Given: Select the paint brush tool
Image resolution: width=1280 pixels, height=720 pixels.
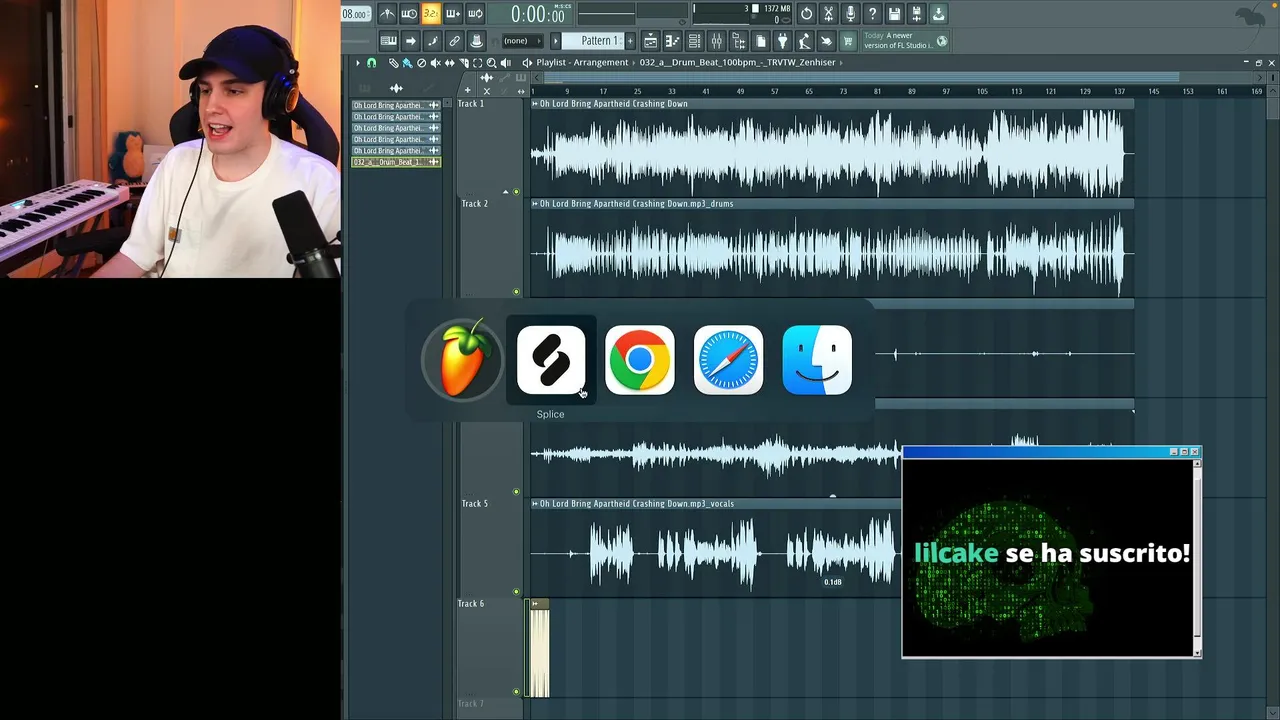Looking at the screenshot, I should [407, 62].
